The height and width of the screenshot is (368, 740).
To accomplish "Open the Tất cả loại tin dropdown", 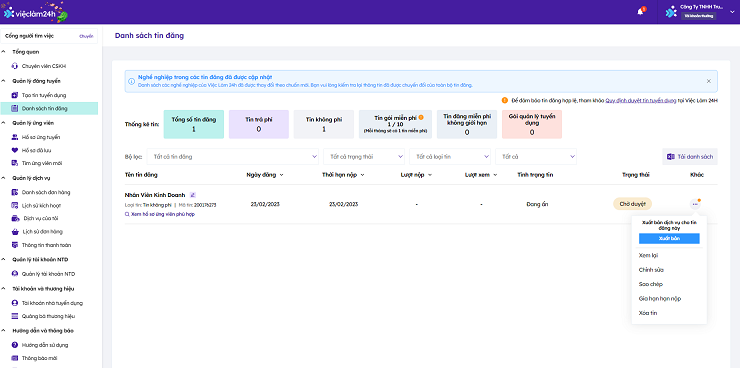I will tap(450, 157).
